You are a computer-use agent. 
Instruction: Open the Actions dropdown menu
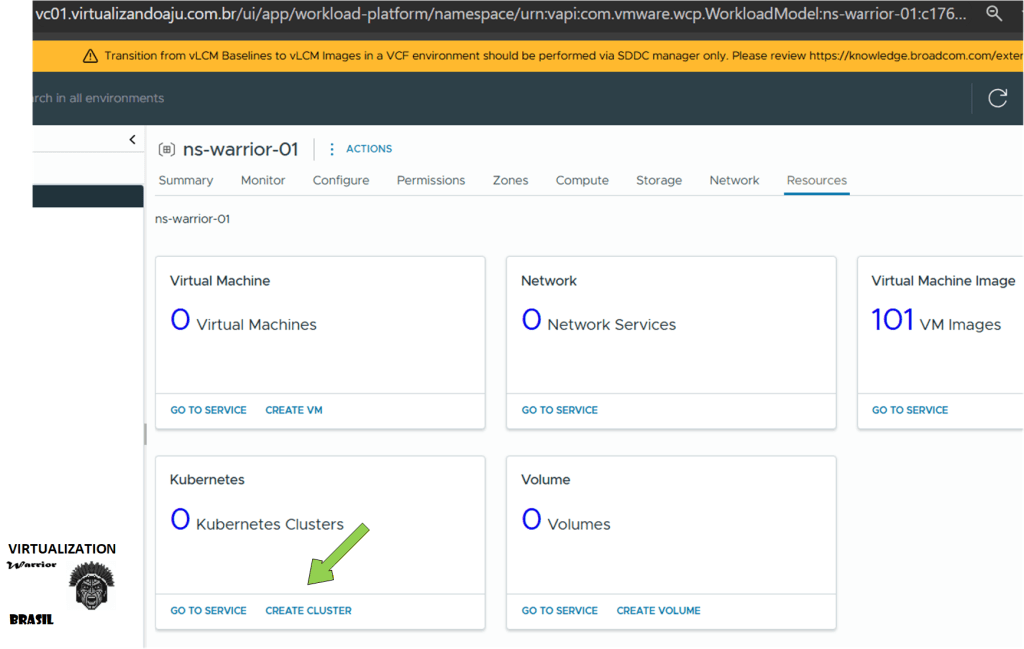[368, 149]
